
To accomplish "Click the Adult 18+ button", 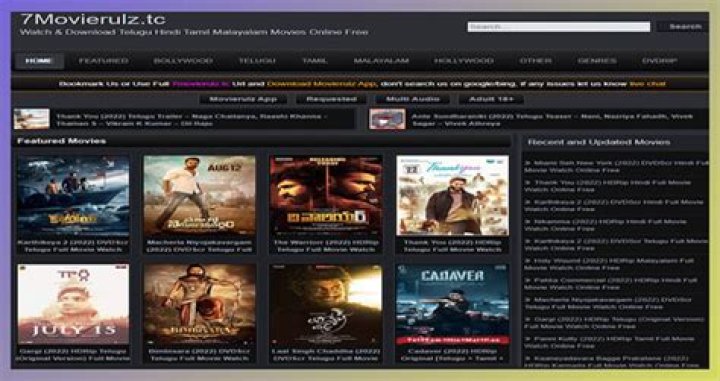I will click(491, 99).
